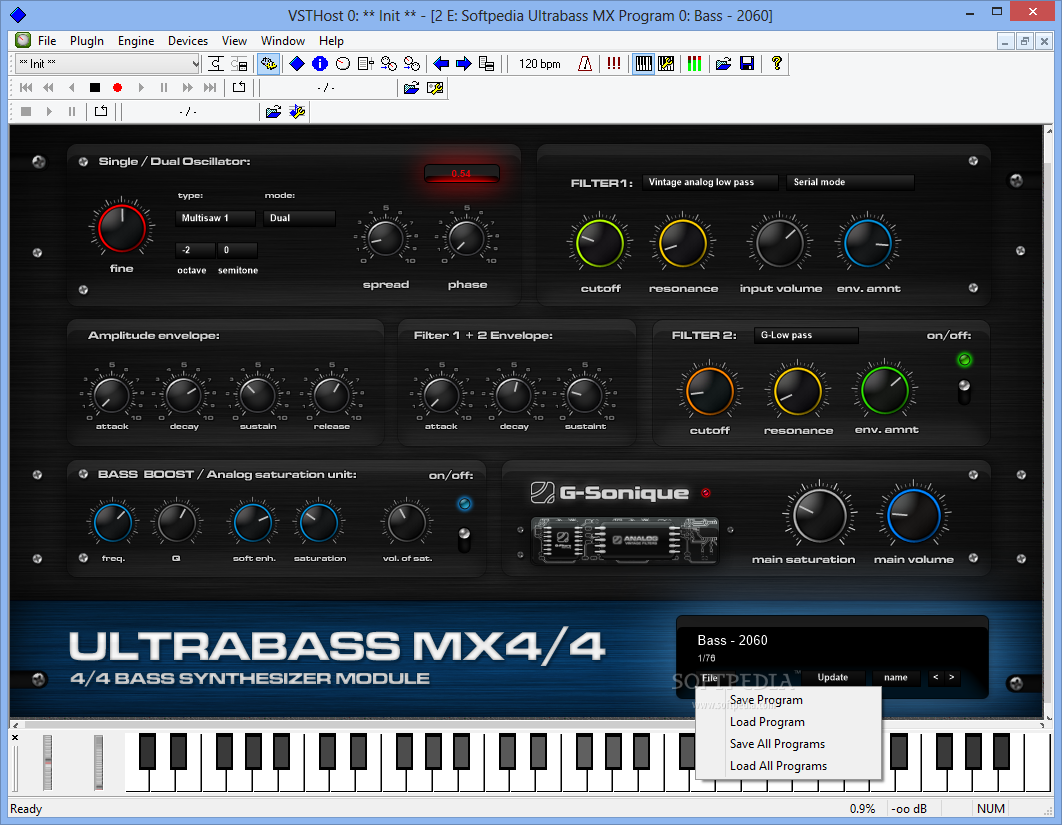This screenshot has width=1062, height=825.
Task: Toggle the yellow chain plugin icon
Action: coord(268,64)
